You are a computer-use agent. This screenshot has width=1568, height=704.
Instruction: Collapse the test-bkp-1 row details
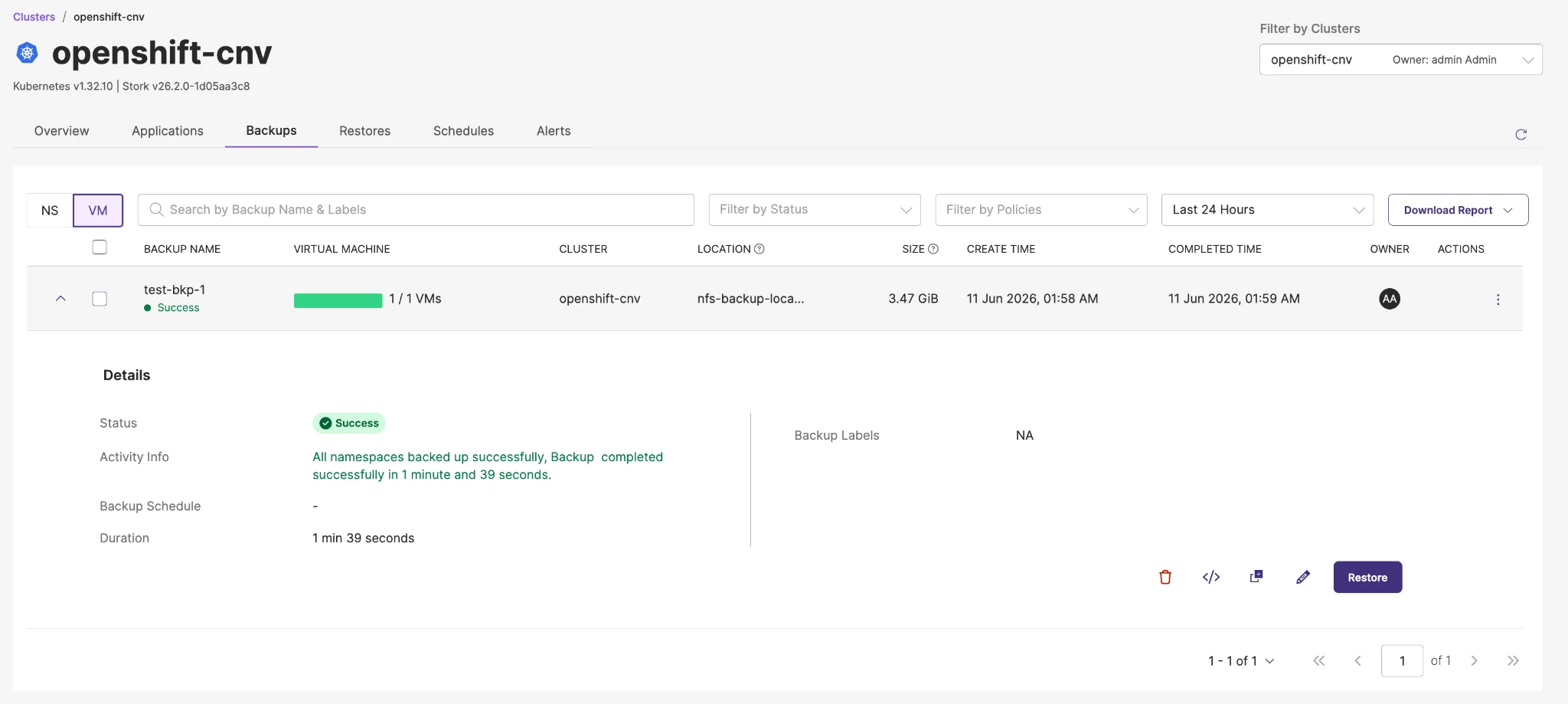click(x=60, y=299)
